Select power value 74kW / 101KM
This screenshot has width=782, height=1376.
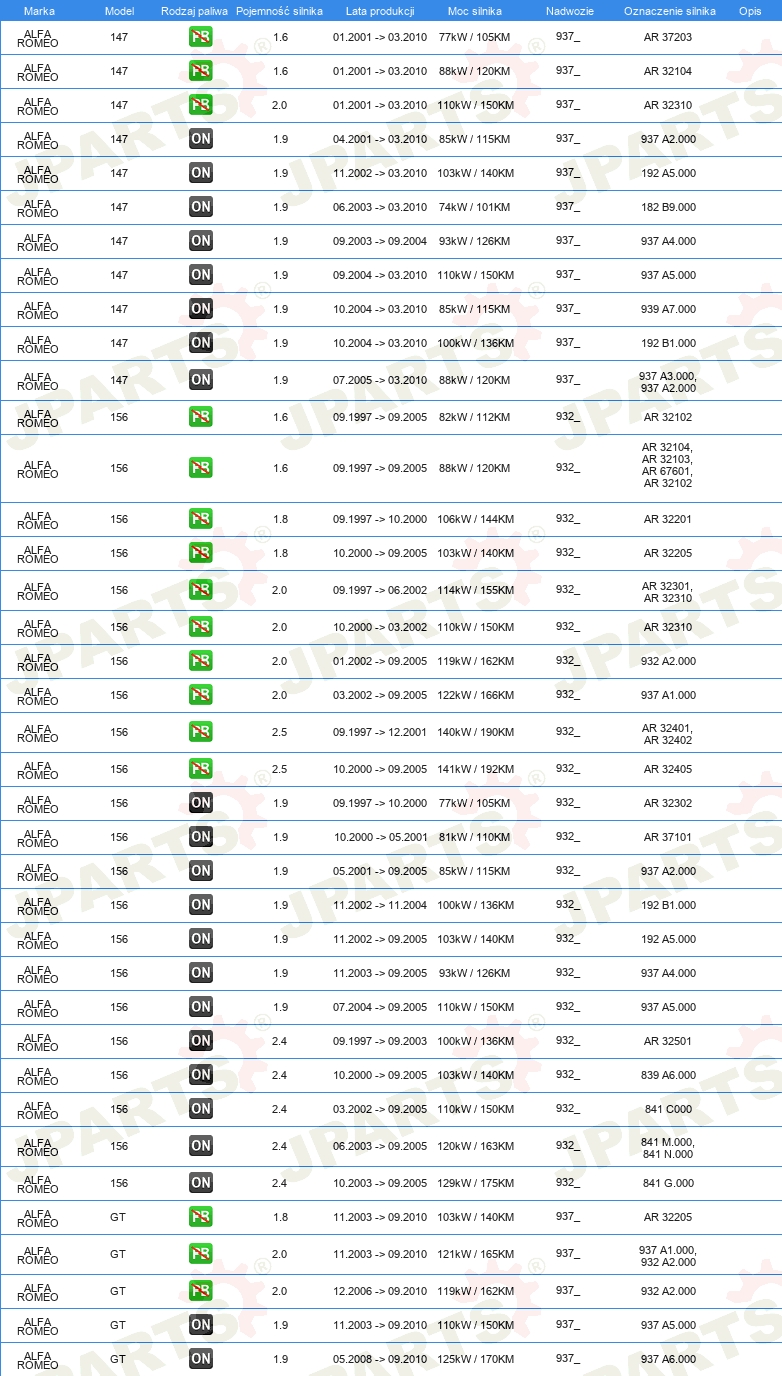[474, 208]
